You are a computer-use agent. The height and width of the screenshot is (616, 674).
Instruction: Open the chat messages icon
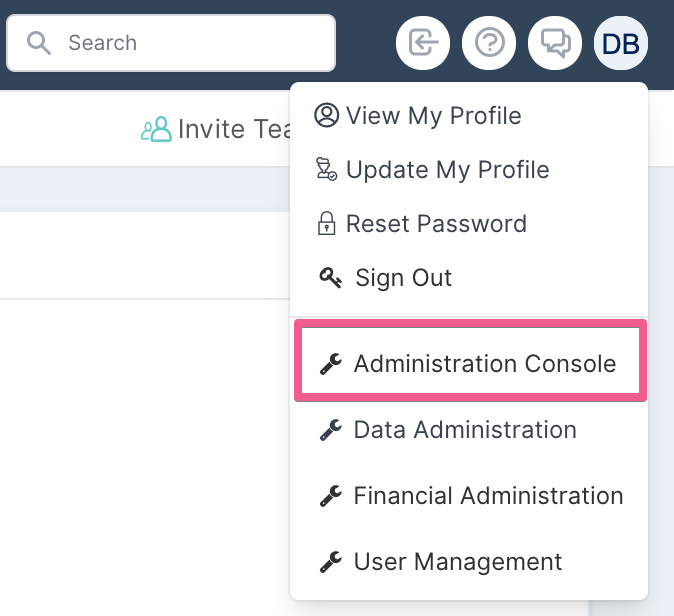(x=555, y=43)
